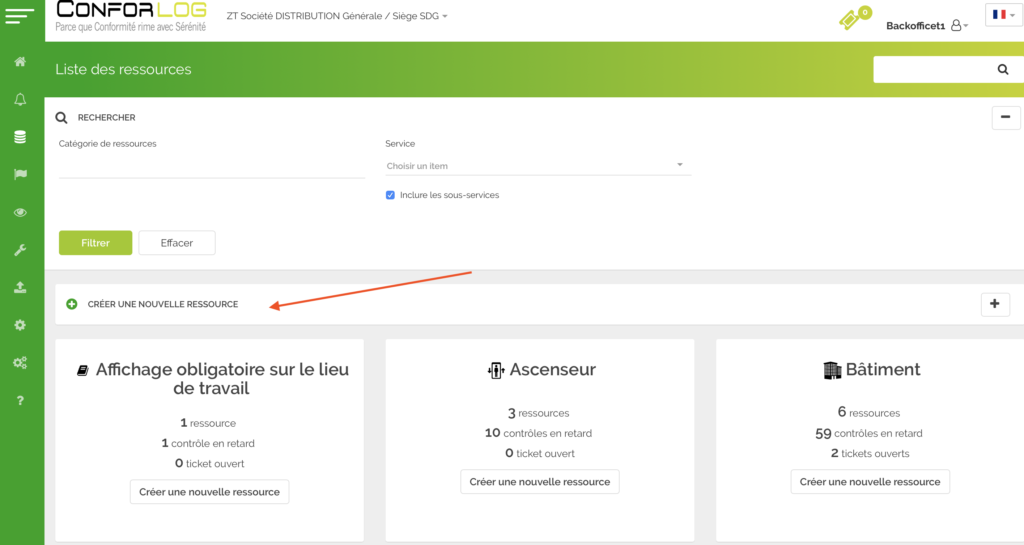This screenshot has height=545, width=1024.
Task: Open the eye icon sidebar section
Action: [20, 212]
